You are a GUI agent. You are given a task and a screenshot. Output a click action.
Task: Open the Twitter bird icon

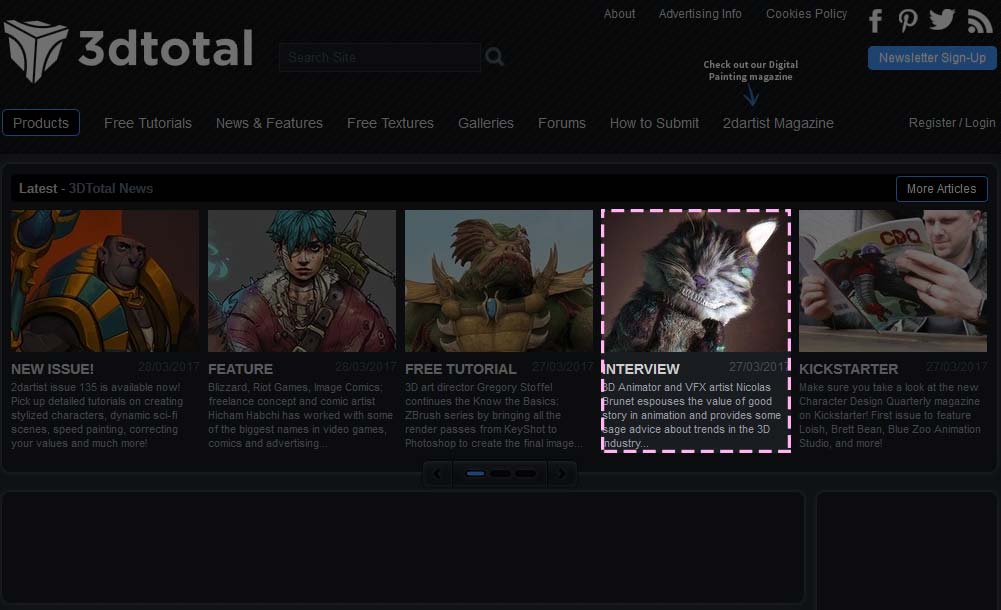point(942,20)
